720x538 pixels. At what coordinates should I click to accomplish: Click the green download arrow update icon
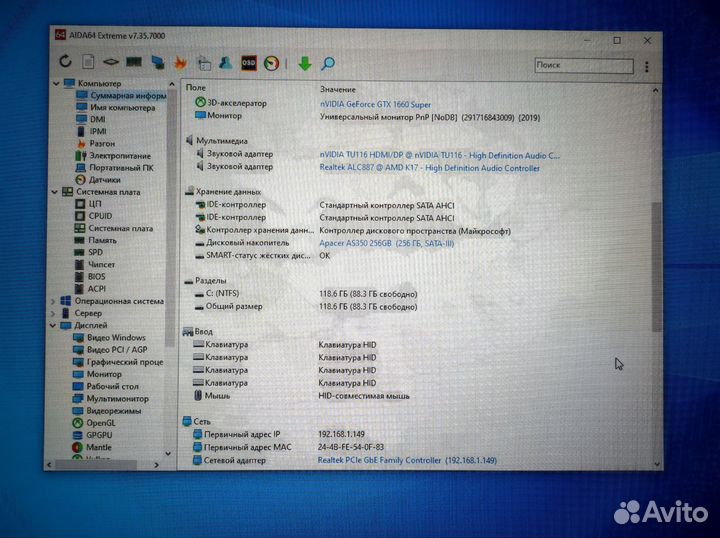tap(304, 64)
